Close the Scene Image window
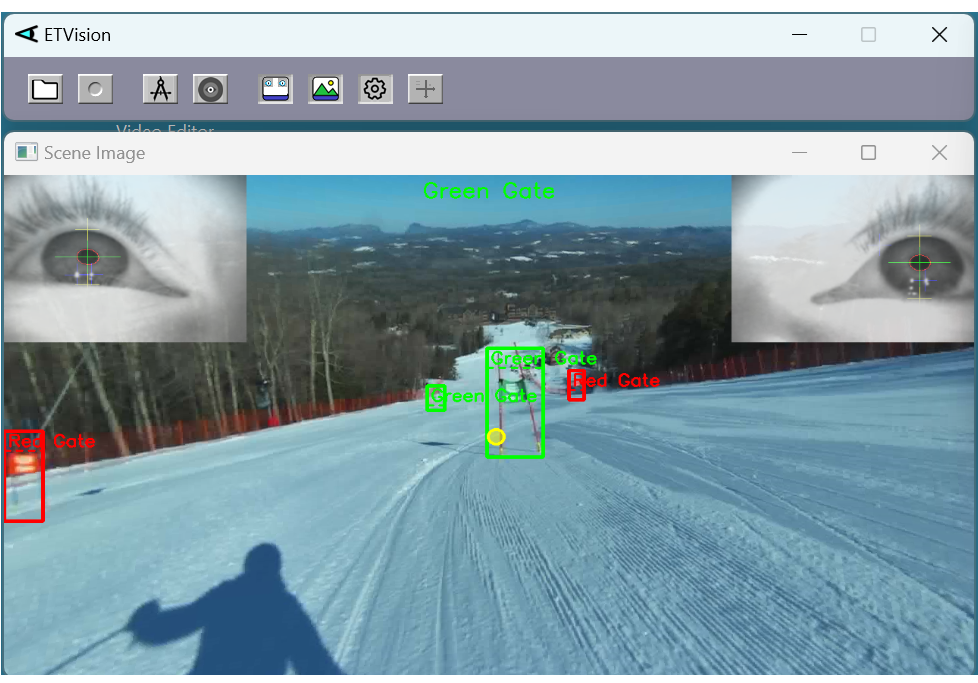 (x=938, y=153)
